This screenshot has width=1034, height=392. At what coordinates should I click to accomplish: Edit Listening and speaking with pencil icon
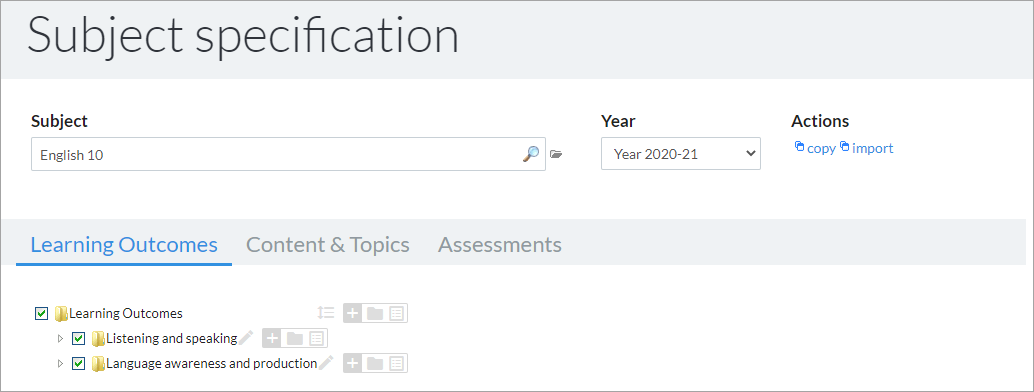pyautogui.click(x=245, y=338)
